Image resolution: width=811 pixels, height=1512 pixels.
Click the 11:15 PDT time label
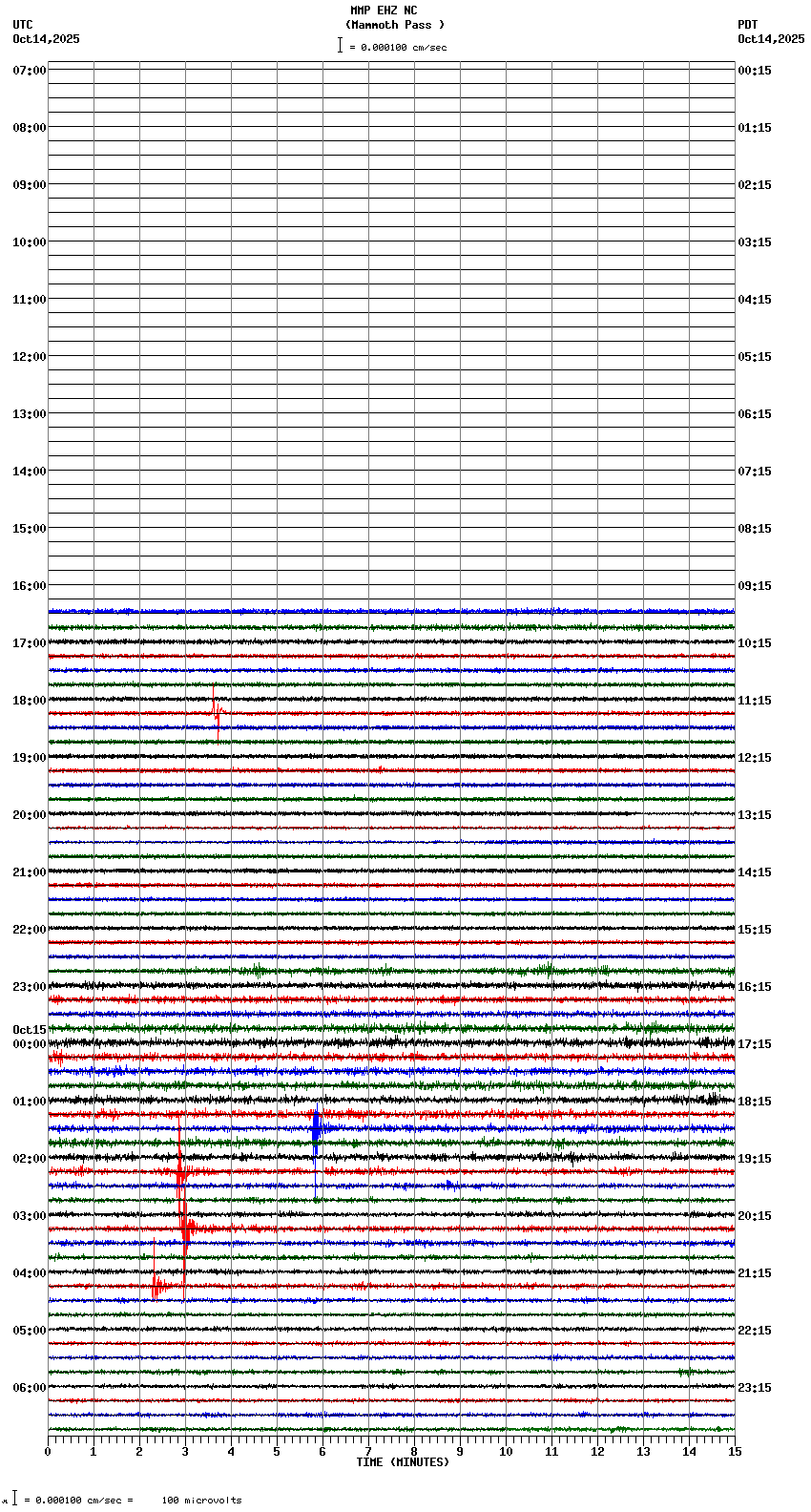755,701
